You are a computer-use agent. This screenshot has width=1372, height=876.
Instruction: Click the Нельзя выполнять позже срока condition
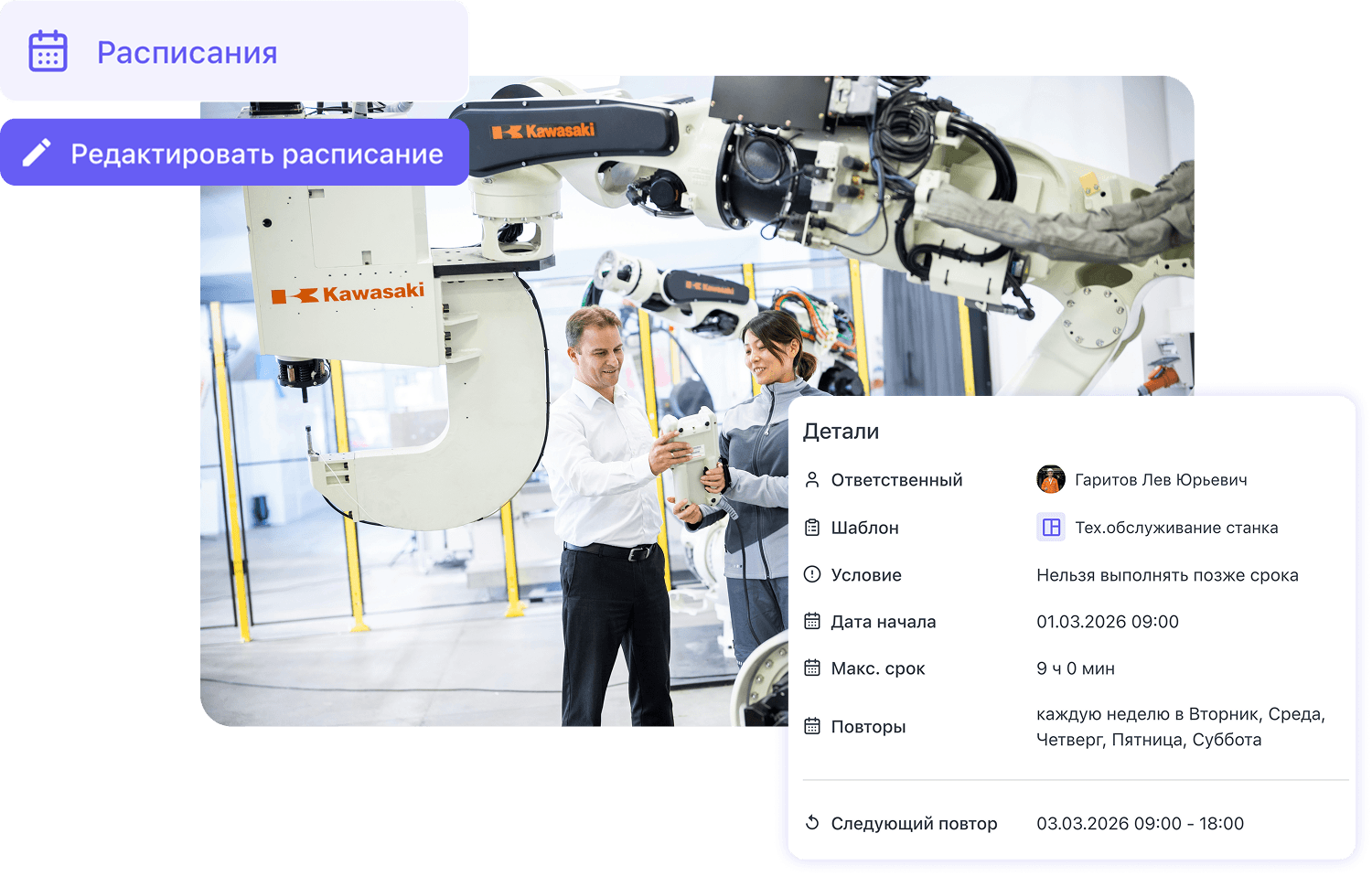click(1167, 575)
